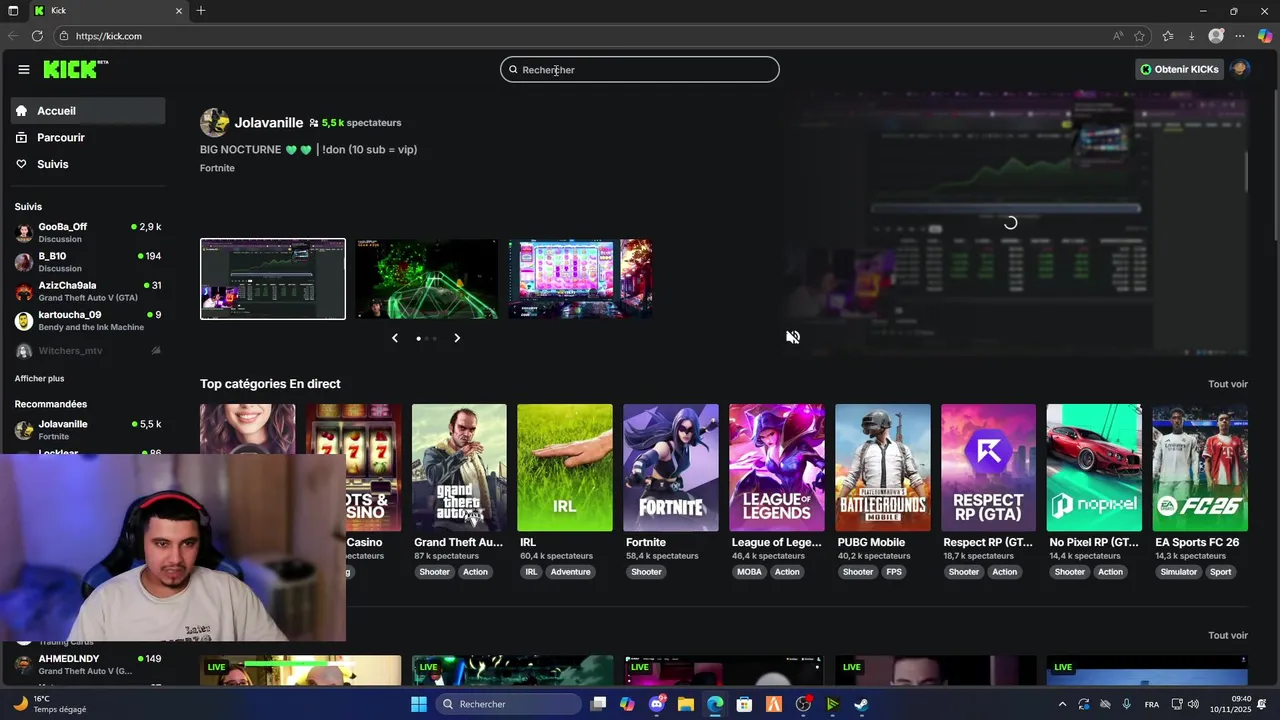Click the FPS tag under PUBG Mobile
The width and height of the screenshot is (1280, 720).
point(894,572)
